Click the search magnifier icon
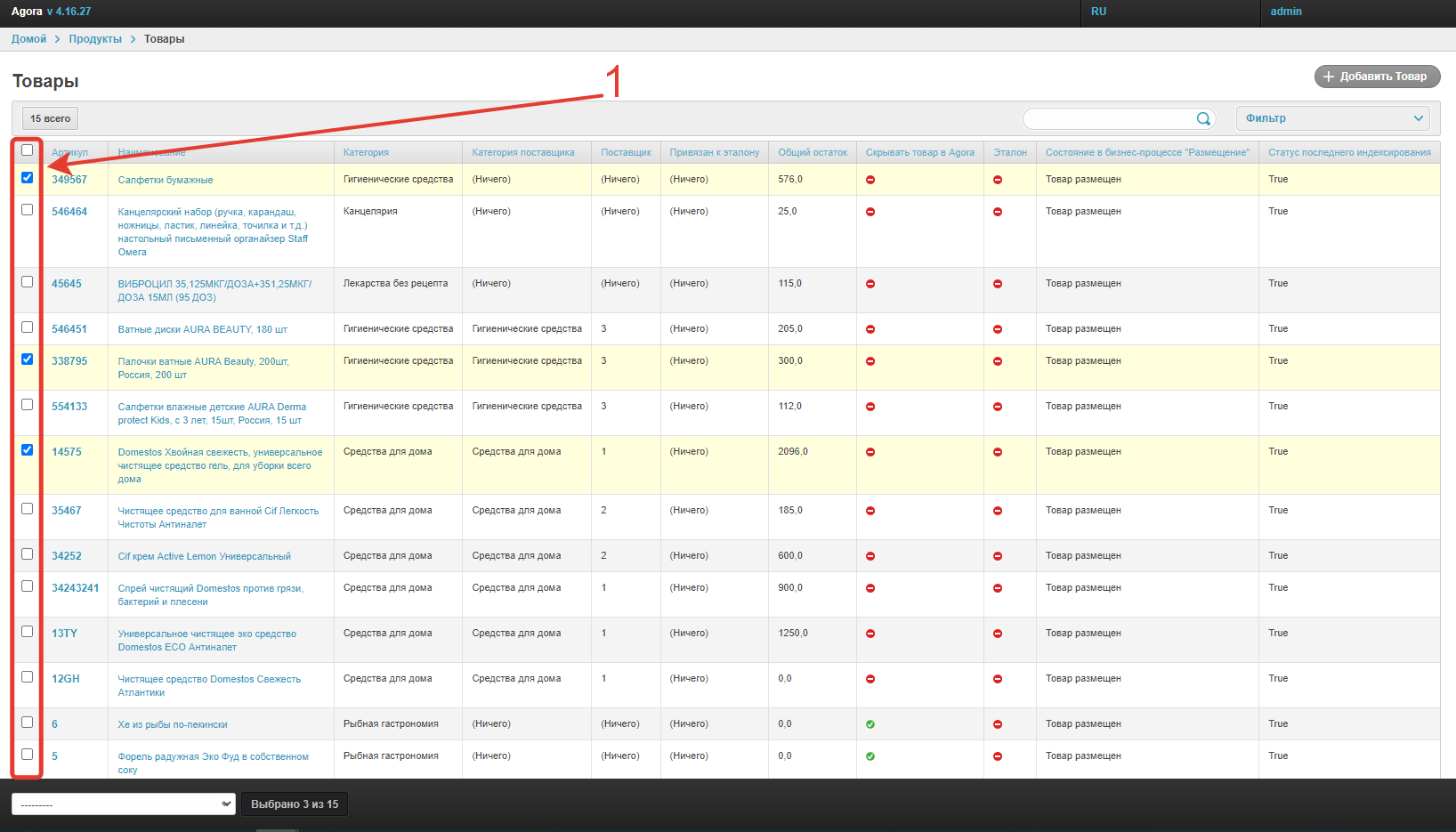The height and width of the screenshot is (832, 1456). pos(1203,118)
